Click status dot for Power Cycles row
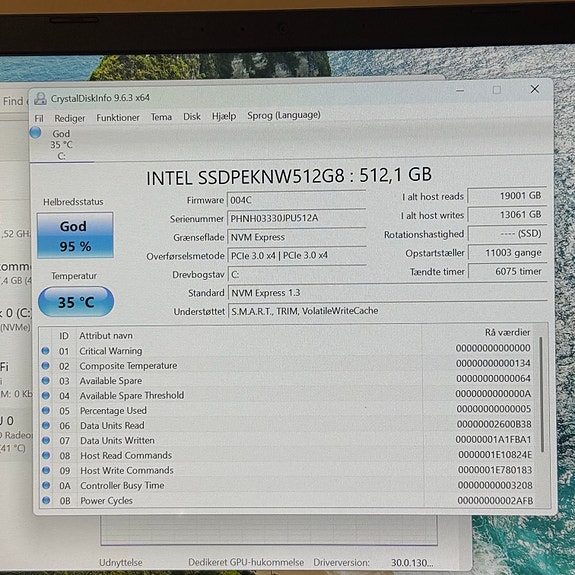The width and height of the screenshot is (575, 575). pyautogui.click(x=46, y=500)
